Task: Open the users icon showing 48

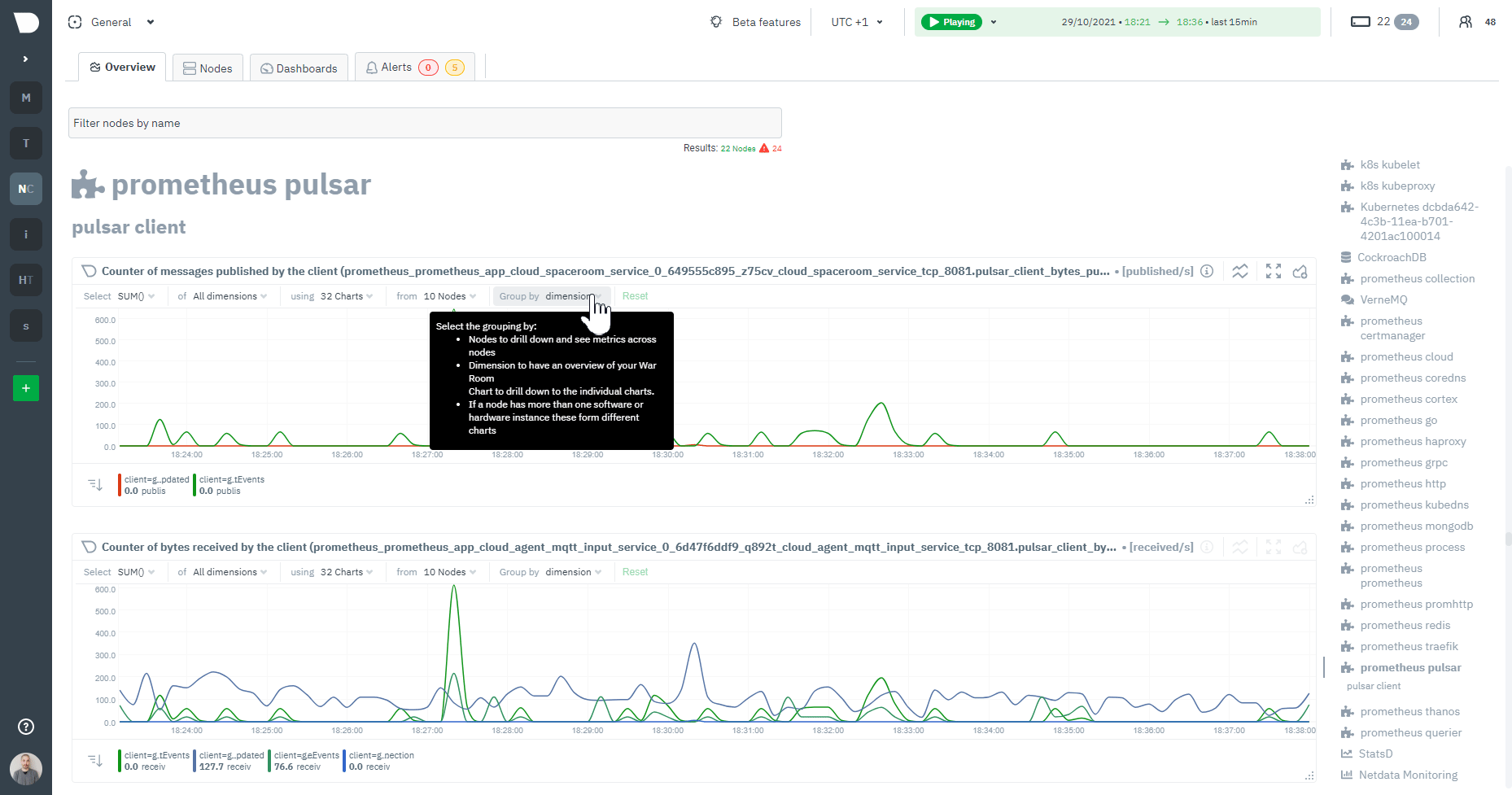Action: tap(1469, 22)
